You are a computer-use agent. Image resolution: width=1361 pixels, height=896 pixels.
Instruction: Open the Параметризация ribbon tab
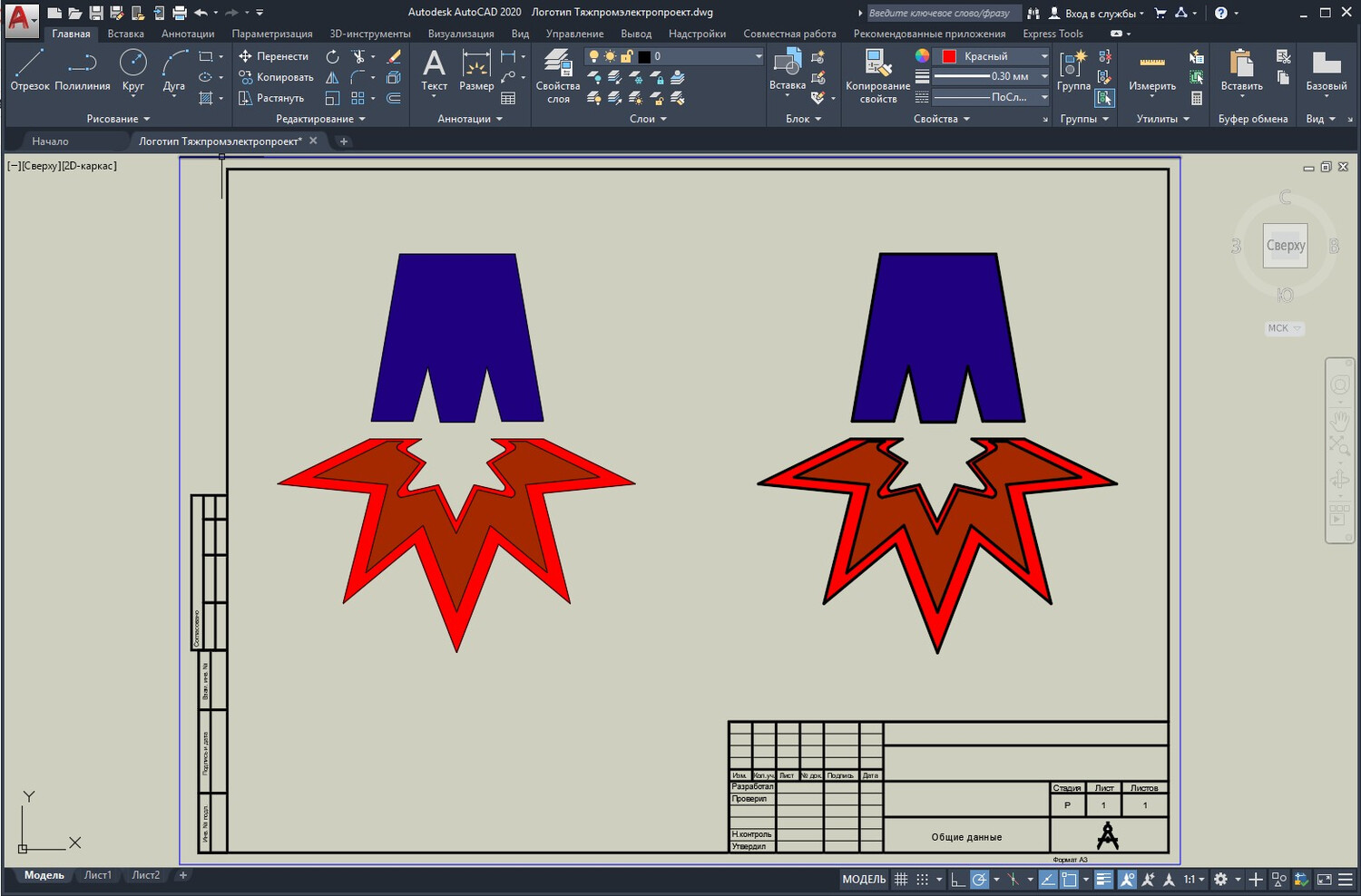(x=272, y=34)
